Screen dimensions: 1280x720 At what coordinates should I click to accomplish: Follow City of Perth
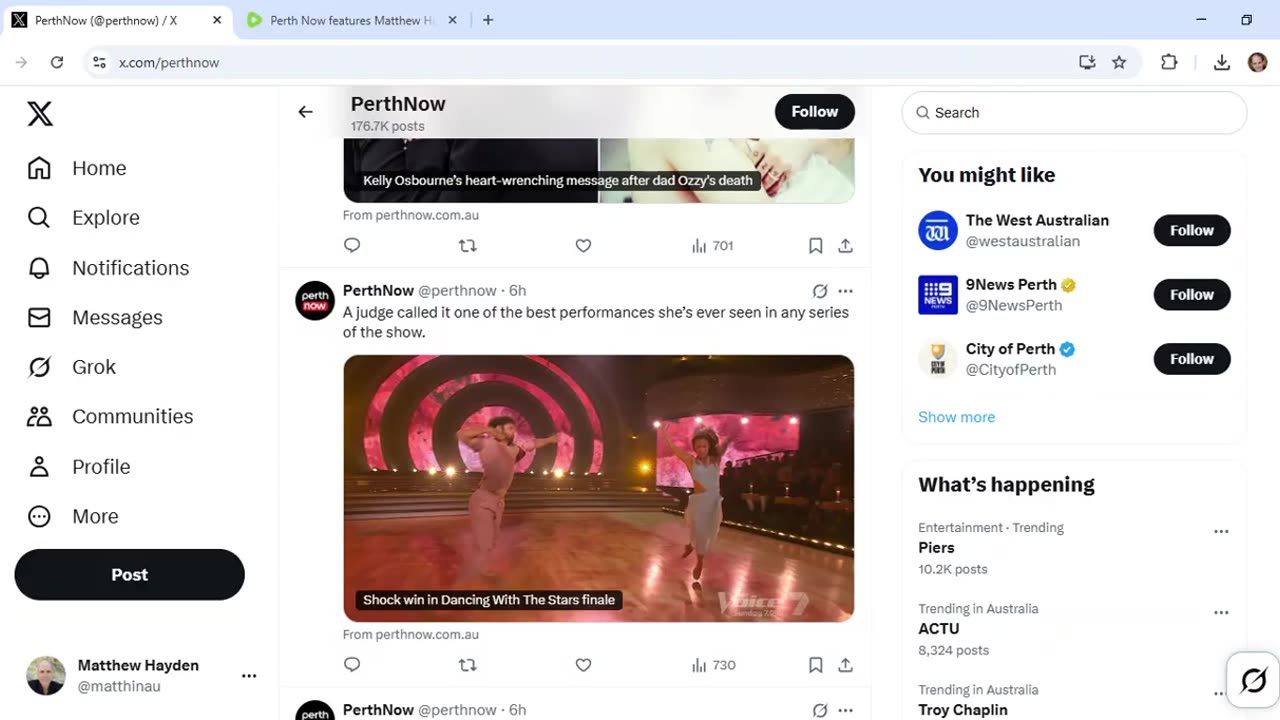coord(1192,359)
